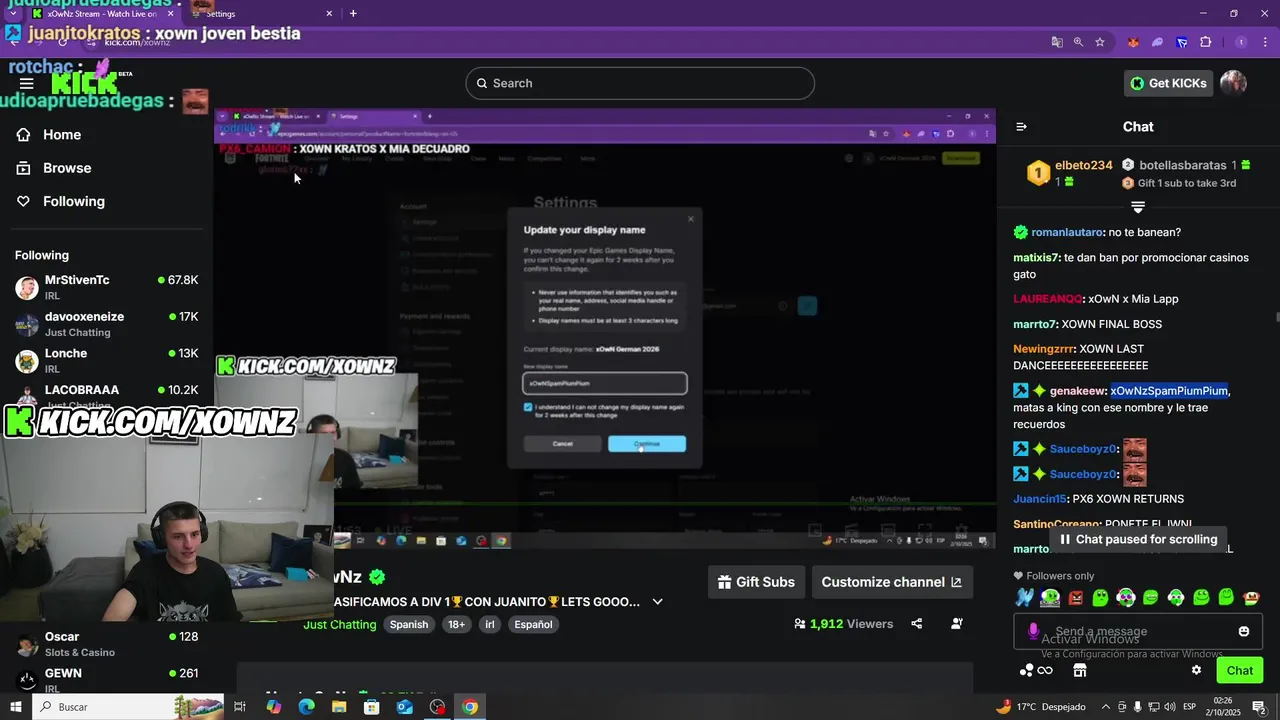This screenshot has height=720, width=1280.
Task: Open Outlook from taskbar
Action: pyautogui.click(x=404, y=707)
